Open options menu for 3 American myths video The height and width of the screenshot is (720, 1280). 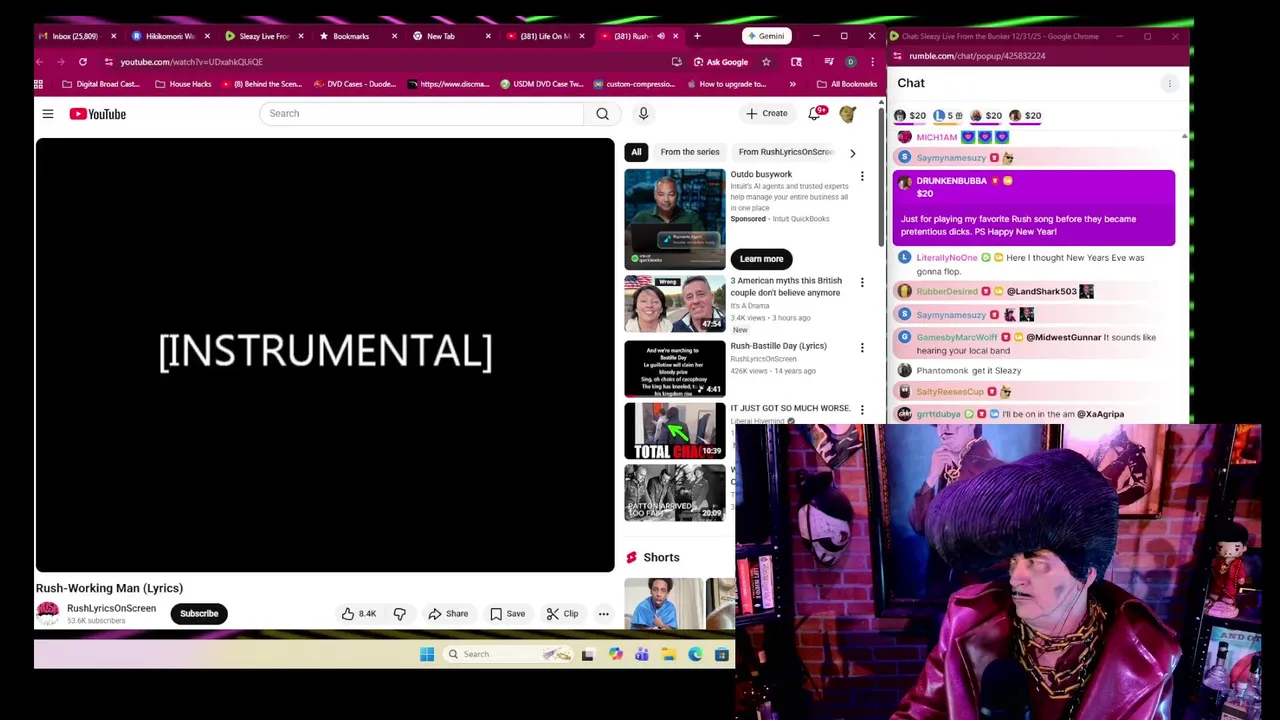862,283
